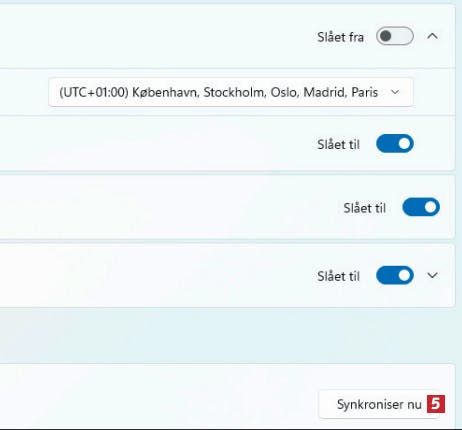Click the Slået til label under the time zone dropdown
The height and width of the screenshot is (430, 462).
pos(338,145)
